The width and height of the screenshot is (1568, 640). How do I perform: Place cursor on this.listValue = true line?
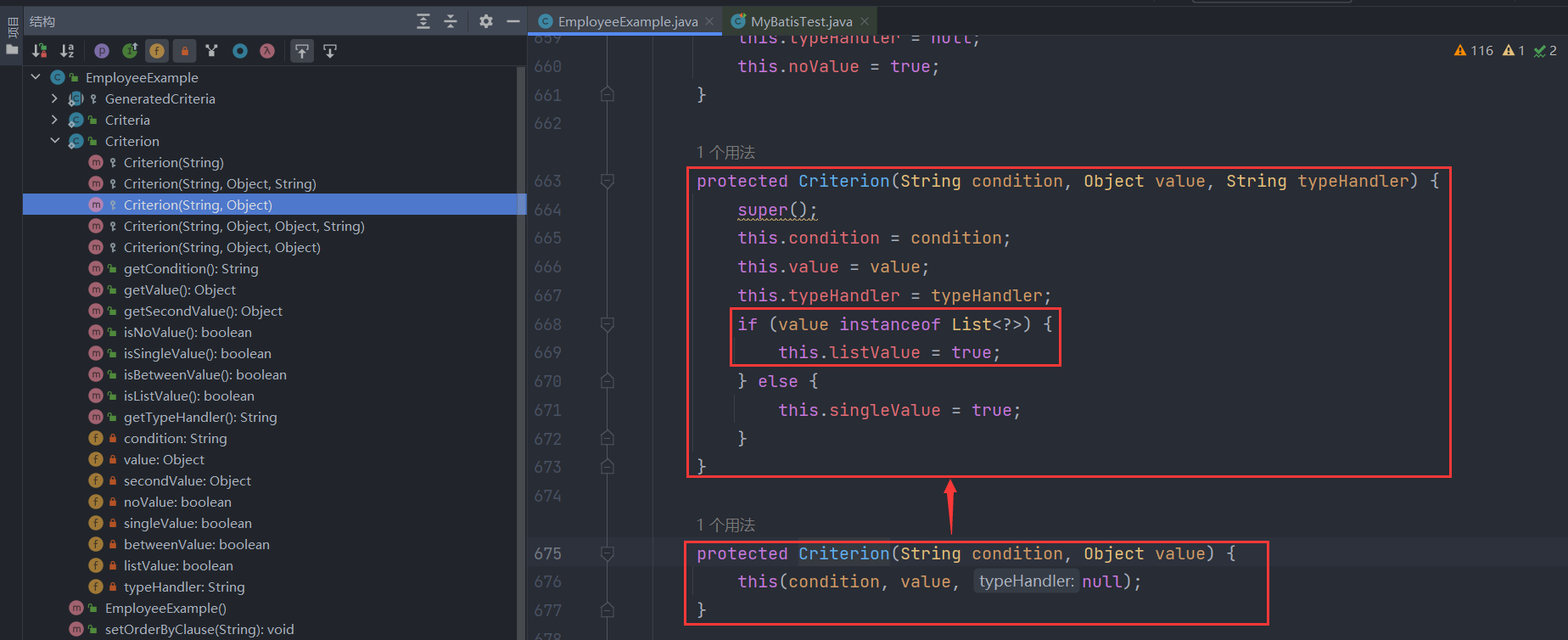pyautogui.click(x=889, y=352)
